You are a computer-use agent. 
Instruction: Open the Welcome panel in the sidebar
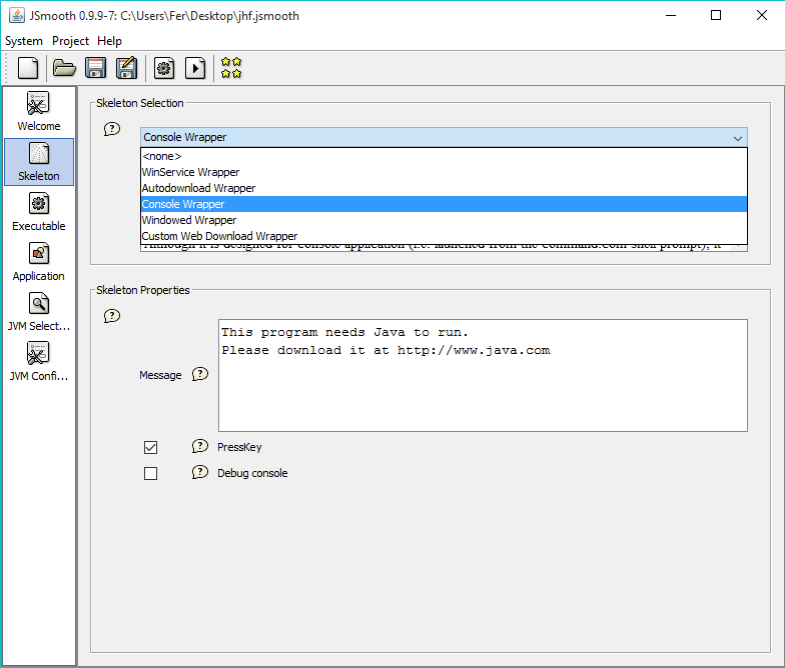[x=39, y=112]
